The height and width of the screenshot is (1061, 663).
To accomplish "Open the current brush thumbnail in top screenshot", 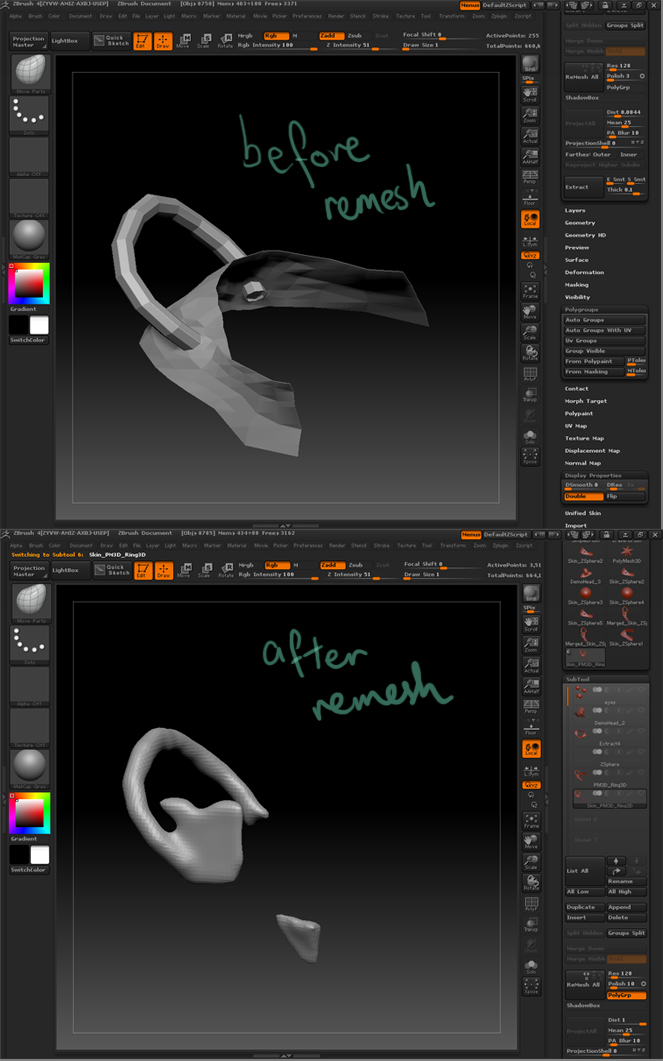I will coord(29,73).
